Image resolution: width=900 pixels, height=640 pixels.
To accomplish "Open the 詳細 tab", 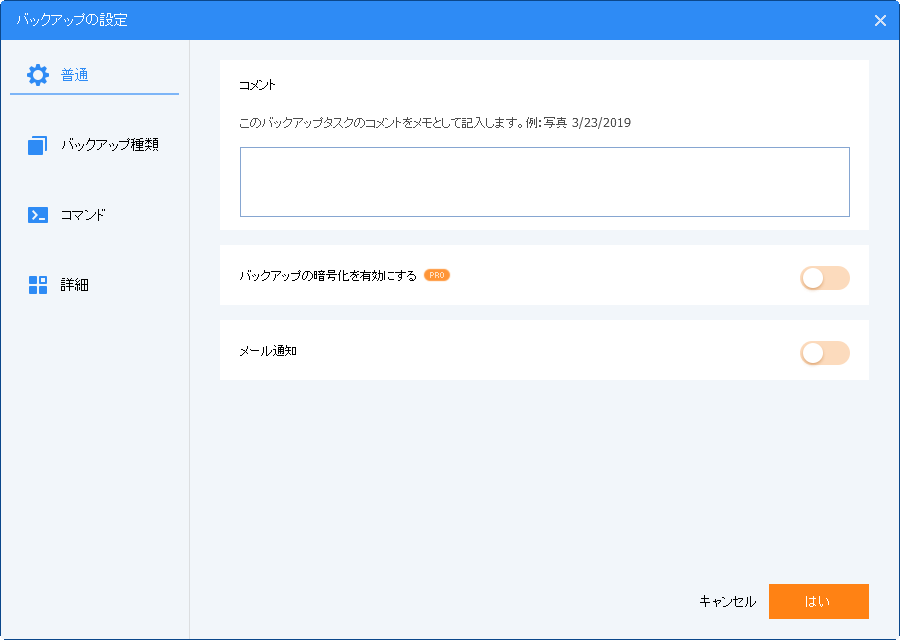I will click(94, 285).
